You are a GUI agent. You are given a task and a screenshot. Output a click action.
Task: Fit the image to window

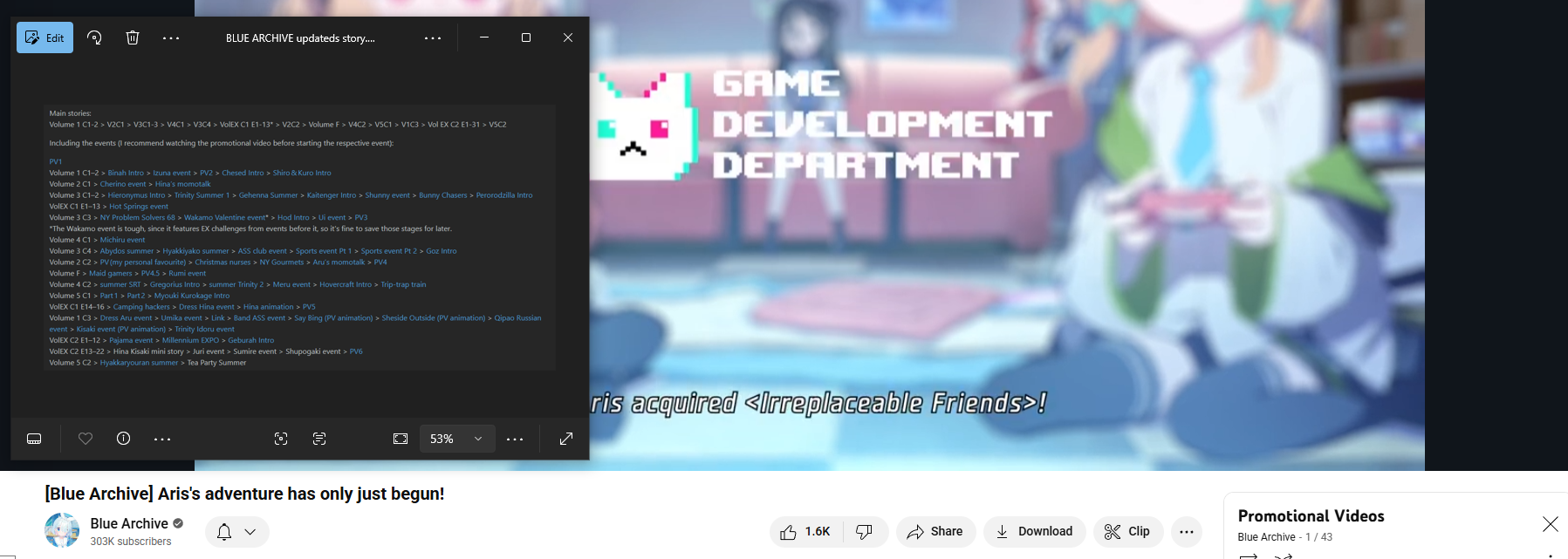click(x=401, y=439)
